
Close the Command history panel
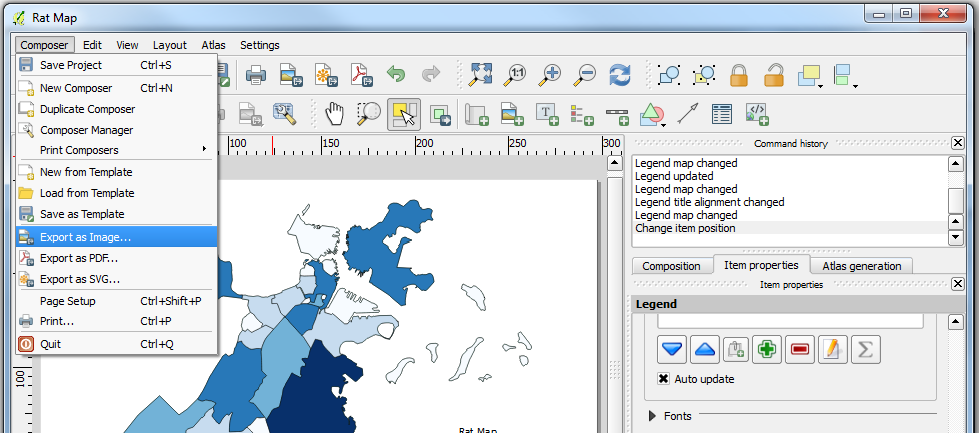(957, 143)
